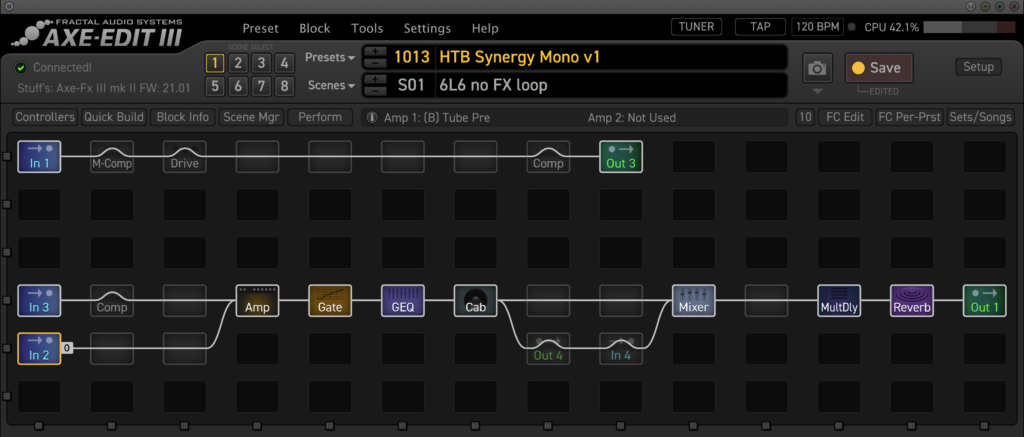Expand the arrow below the camera icon
The width and height of the screenshot is (1024, 437).
[x=817, y=90]
